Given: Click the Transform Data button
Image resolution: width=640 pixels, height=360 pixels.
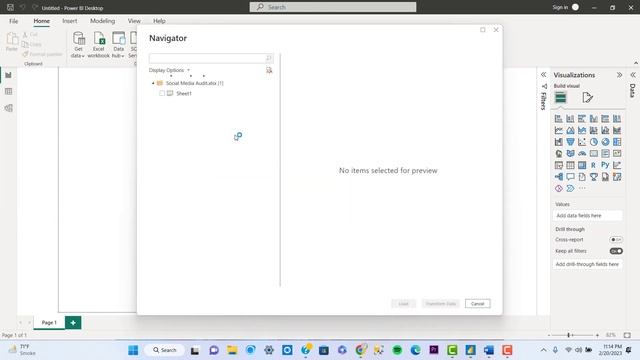Looking at the screenshot, I should coord(440,304).
